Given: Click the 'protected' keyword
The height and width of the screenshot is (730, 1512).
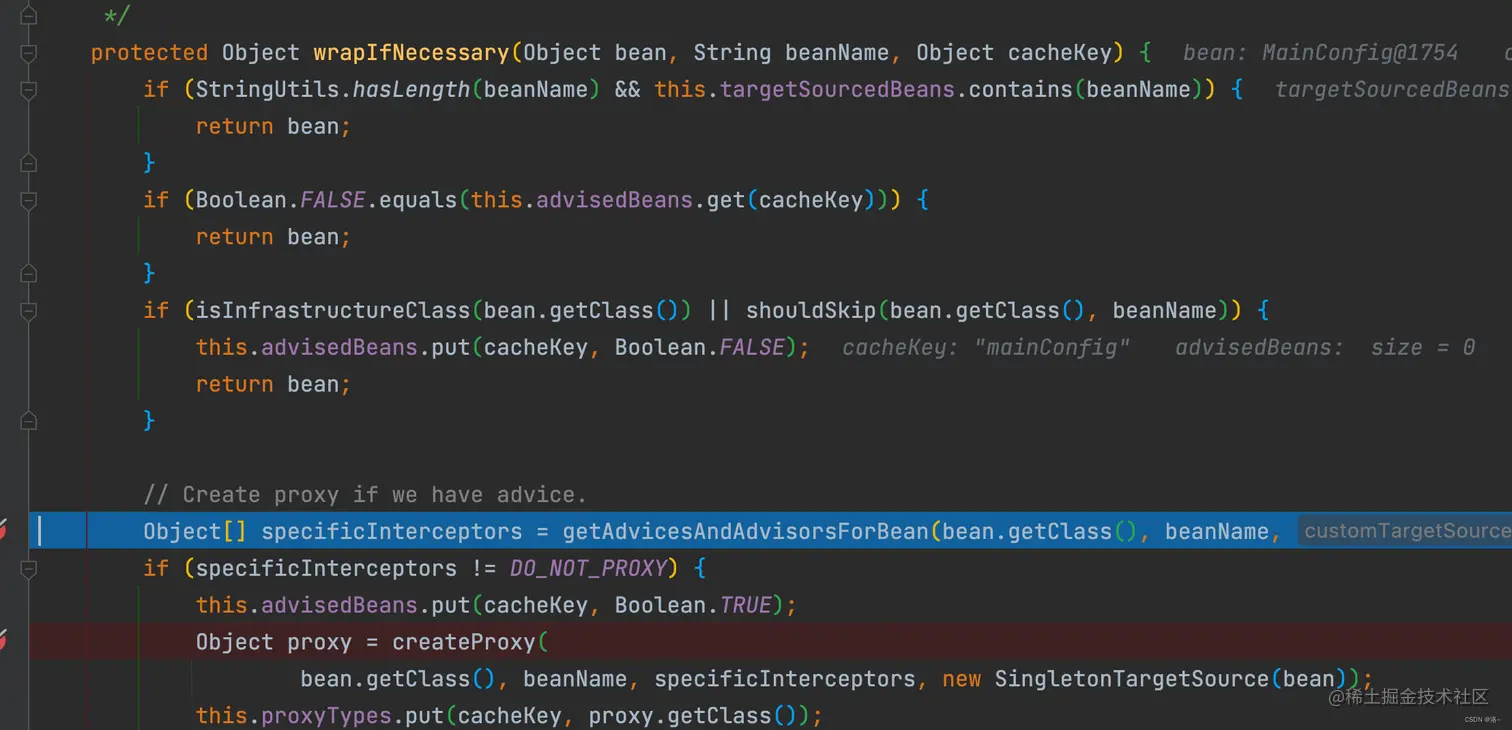Looking at the screenshot, I should [x=149, y=53].
